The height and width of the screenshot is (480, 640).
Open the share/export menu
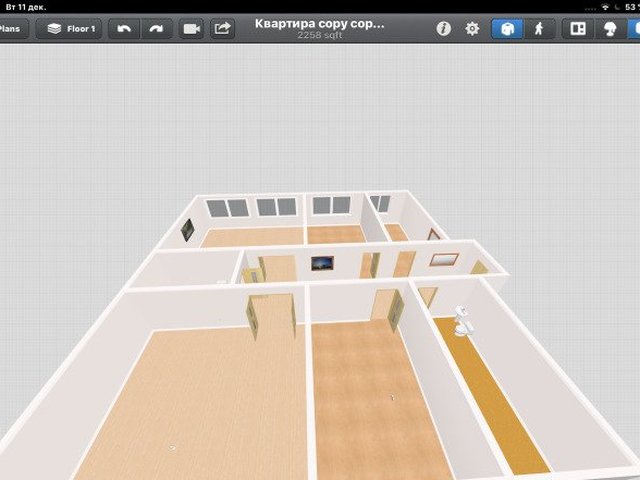pos(222,29)
